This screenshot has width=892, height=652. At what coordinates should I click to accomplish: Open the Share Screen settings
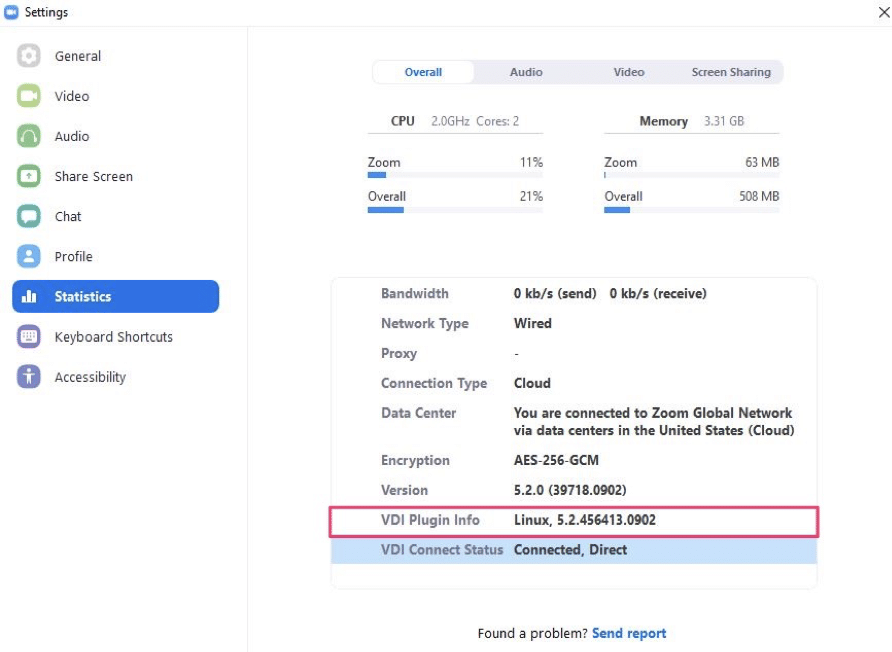[x=115, y=176]
